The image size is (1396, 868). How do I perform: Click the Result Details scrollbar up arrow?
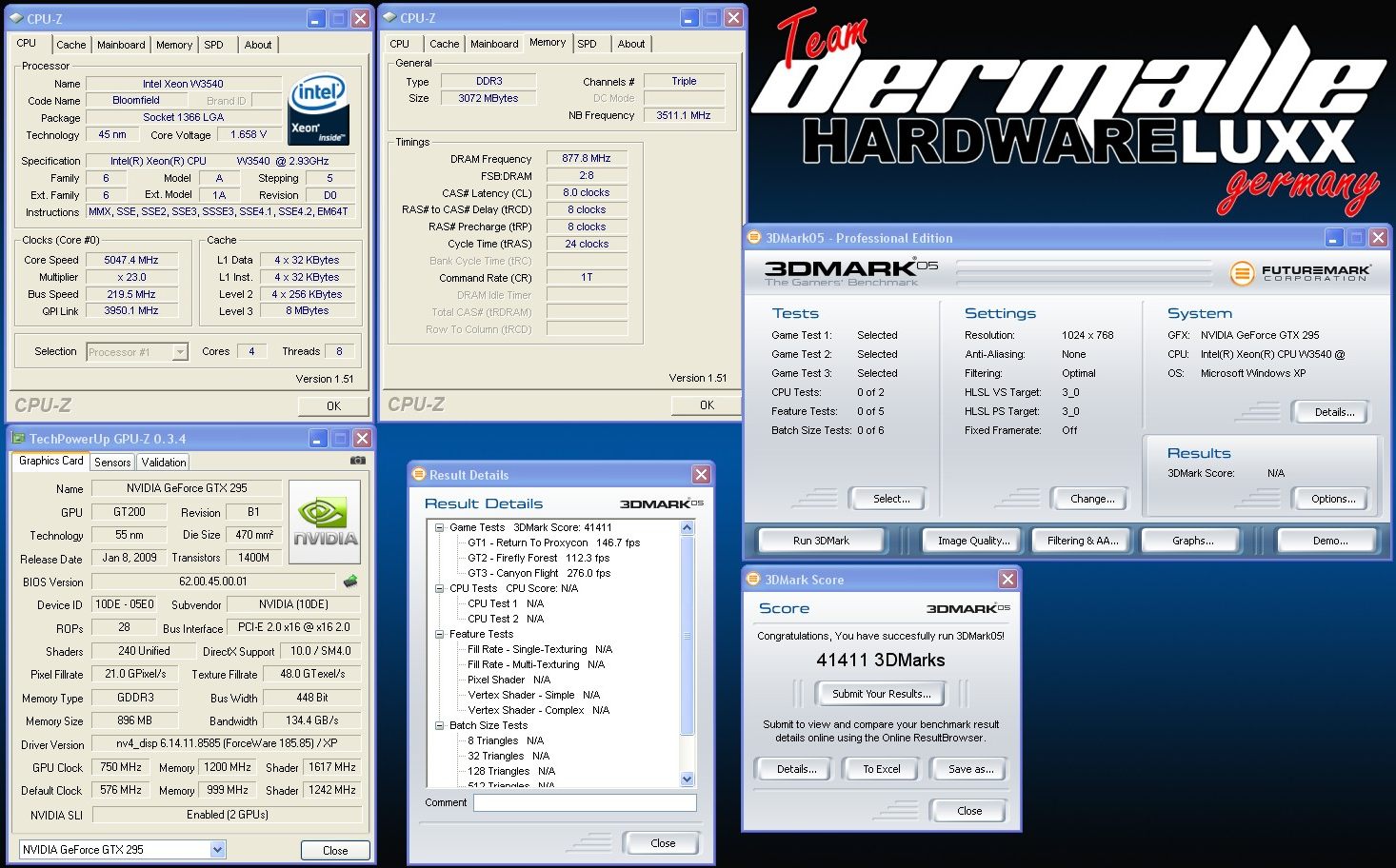click(688, 527)
